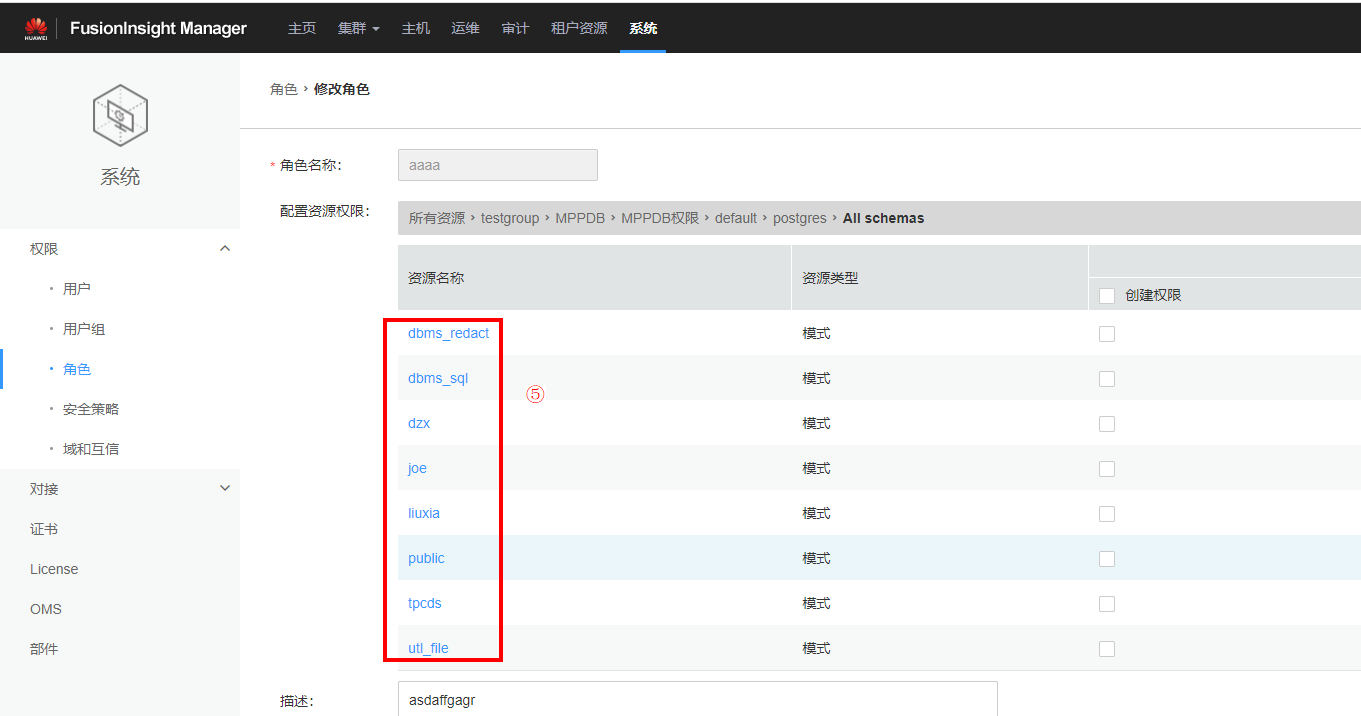Open the 集群 dropdown menu
Image resolution: width=1361 pixels, height=716 pixels.
point(359,28)
